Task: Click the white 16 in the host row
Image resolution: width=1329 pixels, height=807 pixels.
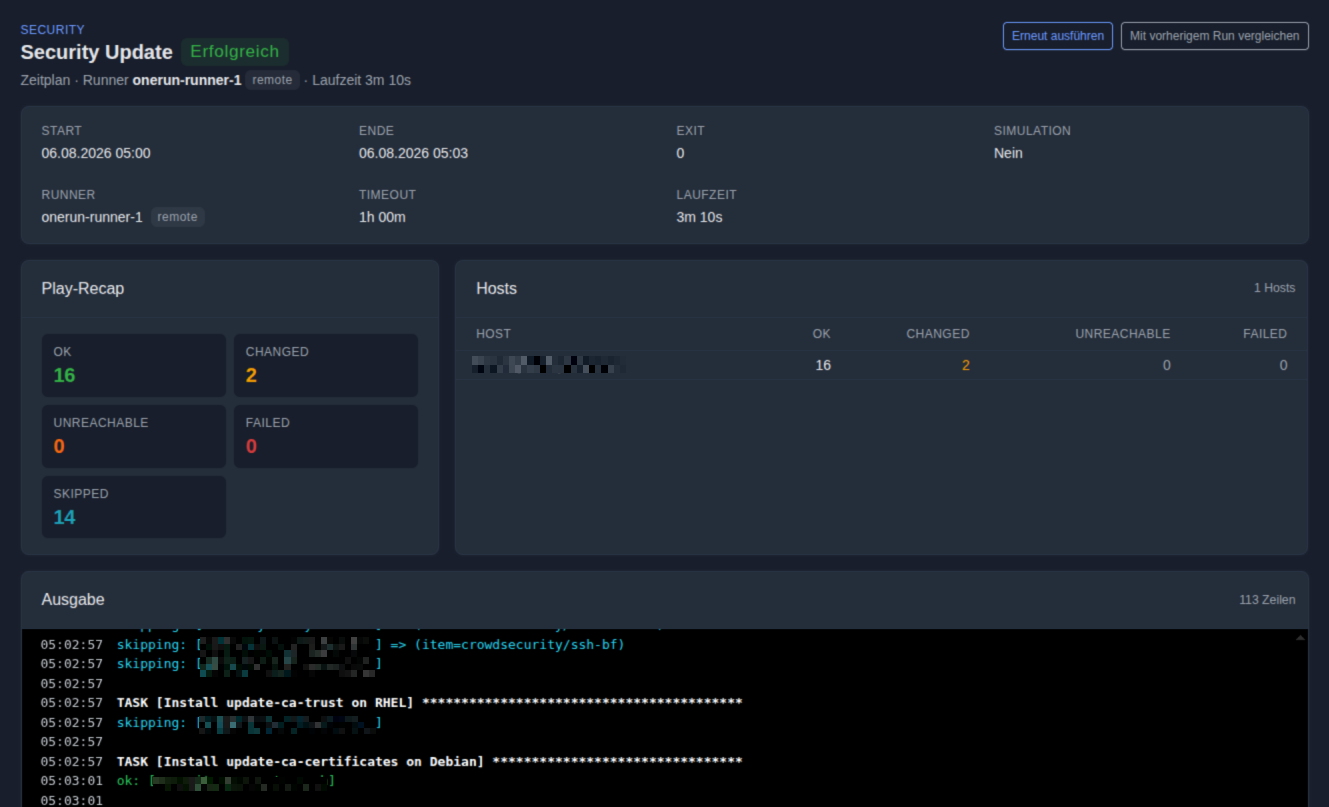Action: [x=823, y=365]
